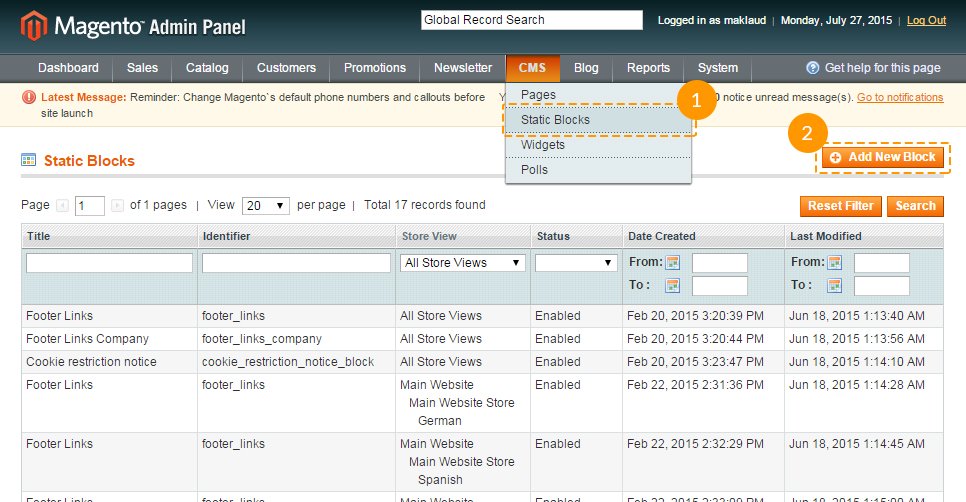Screen dimensions: 966x502
Task: Click Last Modified To date field
Action: point(882,286)
